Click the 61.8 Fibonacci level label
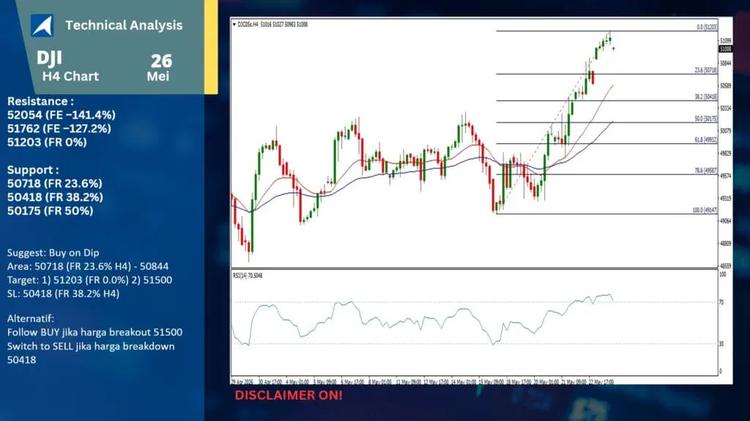 point(706,140)
